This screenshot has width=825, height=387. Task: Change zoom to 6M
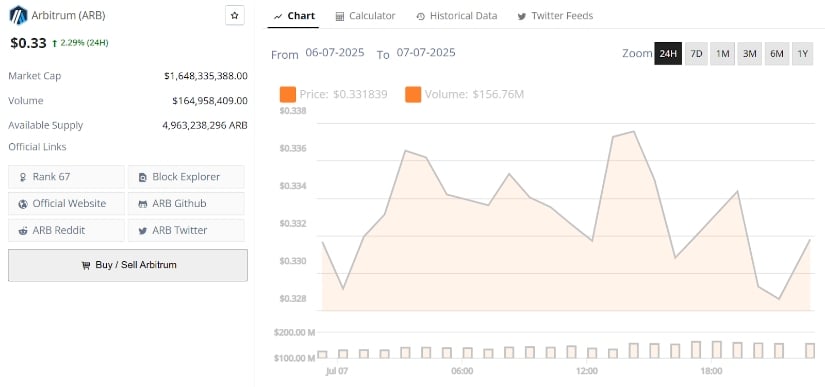777,54
